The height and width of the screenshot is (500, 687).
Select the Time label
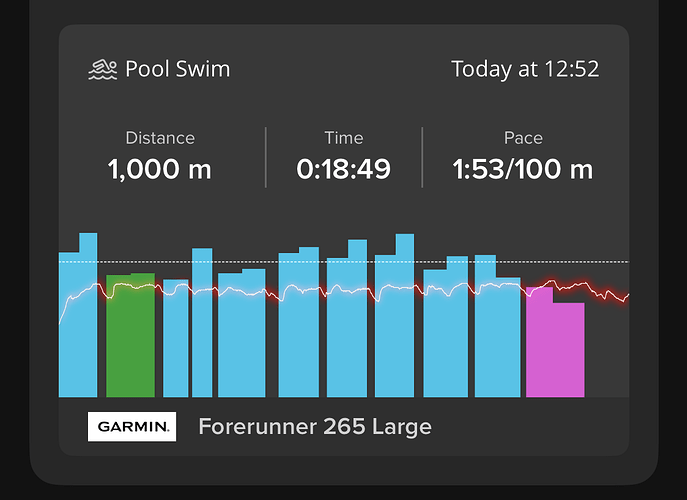click(x=344, y=138)
